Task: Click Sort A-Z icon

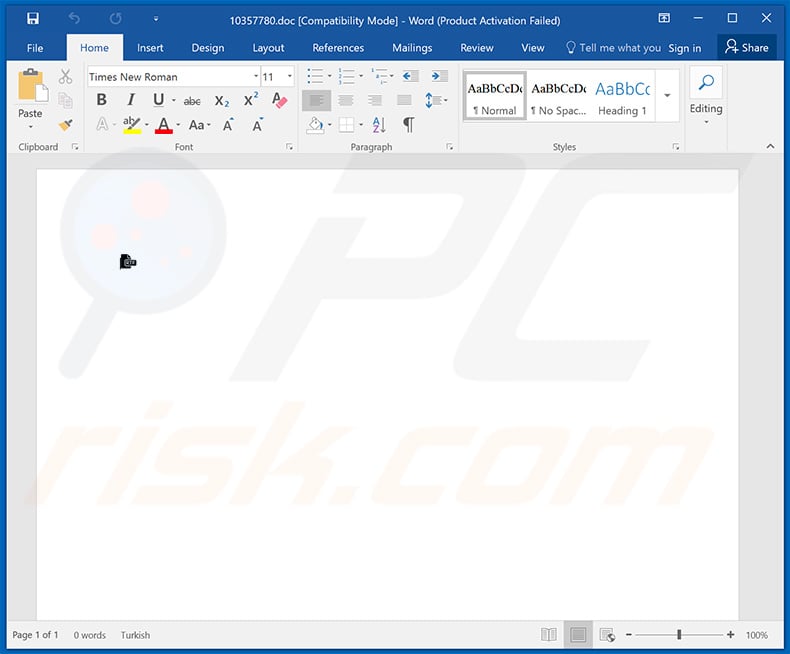Action: (379, 125)
